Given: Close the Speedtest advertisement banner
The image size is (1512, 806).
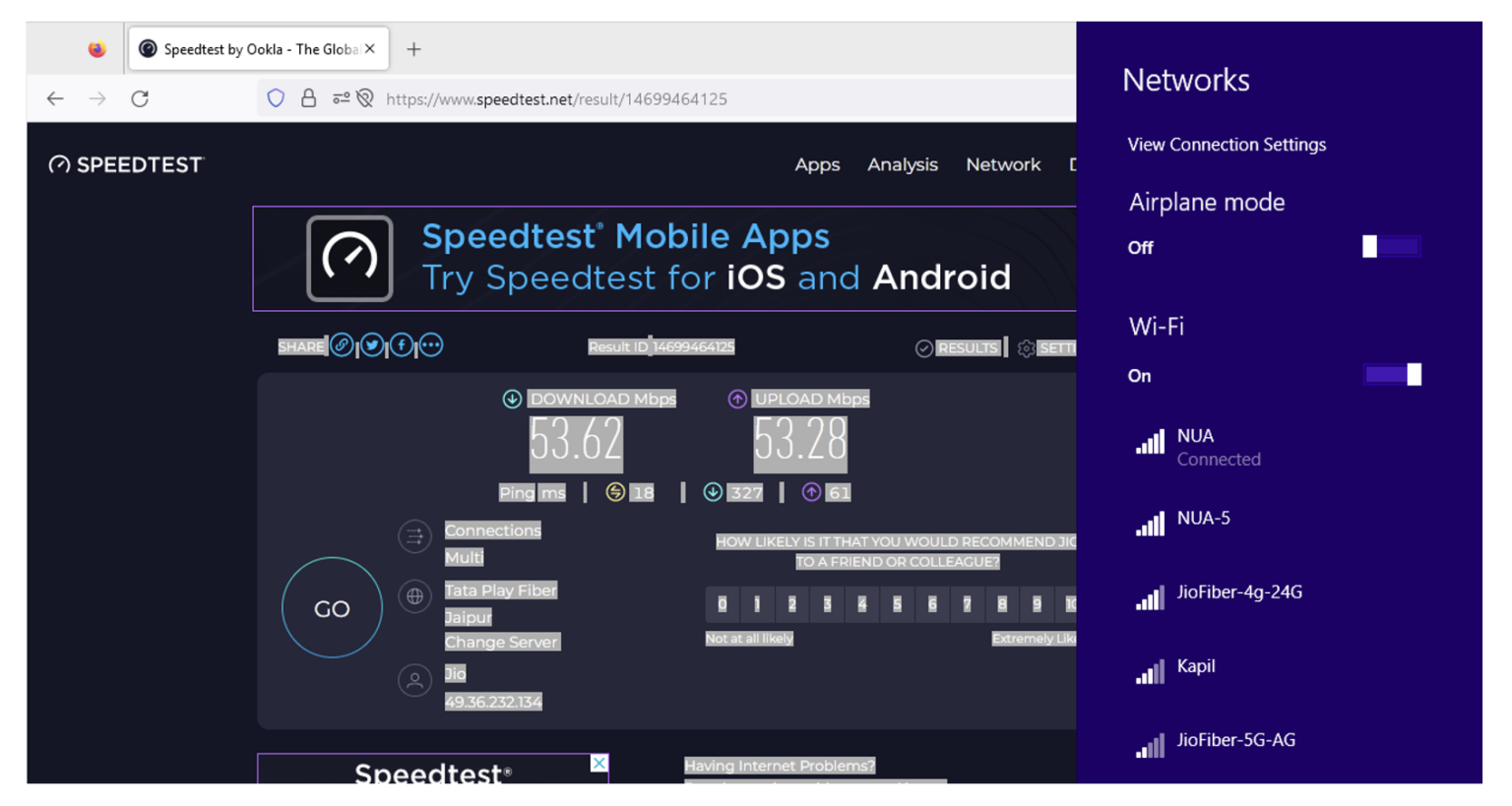Looking at the screenshot, I should (x=598, y=764).
